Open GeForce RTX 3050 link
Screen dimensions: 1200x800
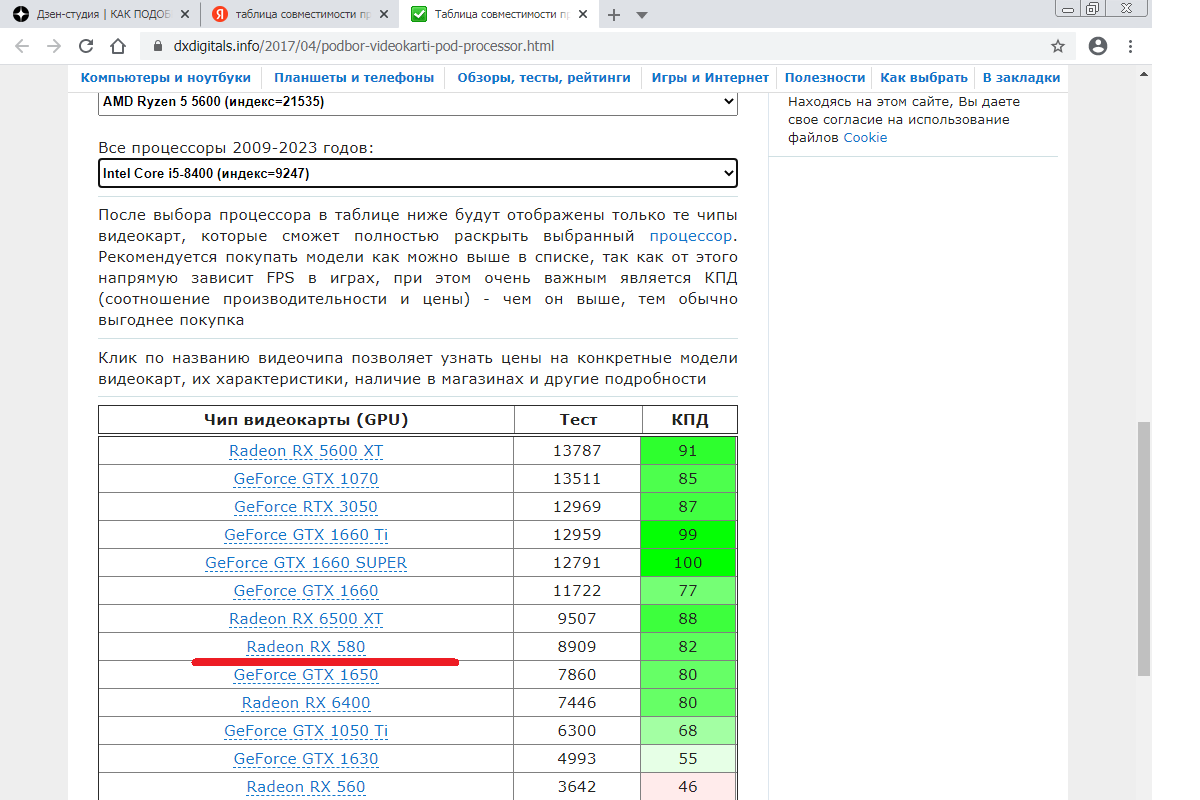[x=306, y=507]
